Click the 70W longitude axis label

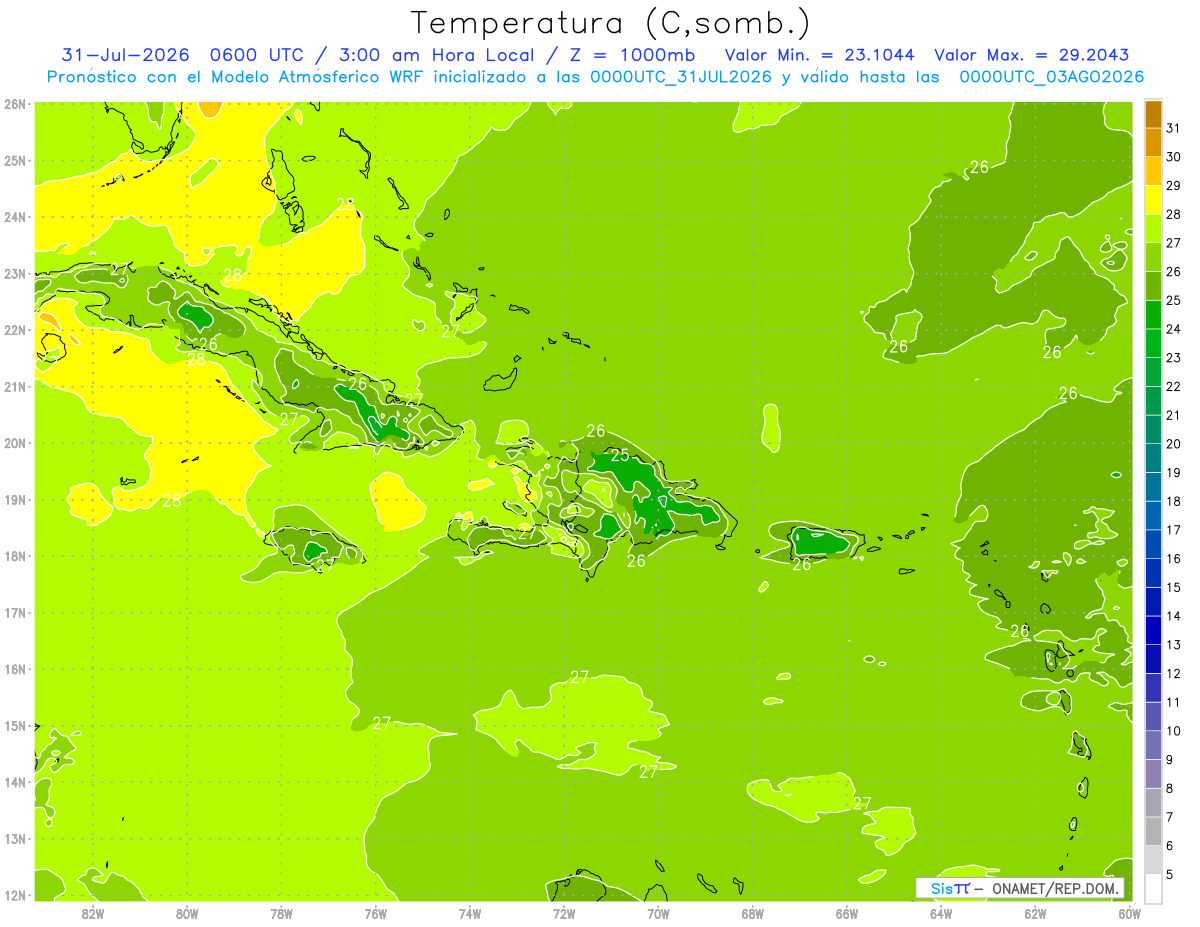658,913
